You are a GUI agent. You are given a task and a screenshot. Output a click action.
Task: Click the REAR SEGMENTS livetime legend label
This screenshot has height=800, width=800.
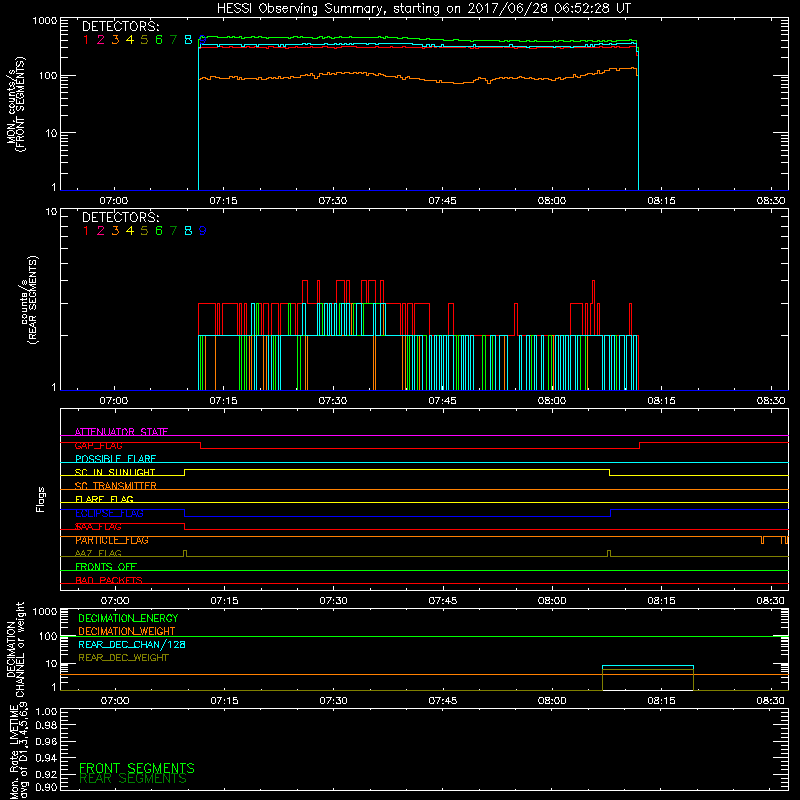pos(133,779)
